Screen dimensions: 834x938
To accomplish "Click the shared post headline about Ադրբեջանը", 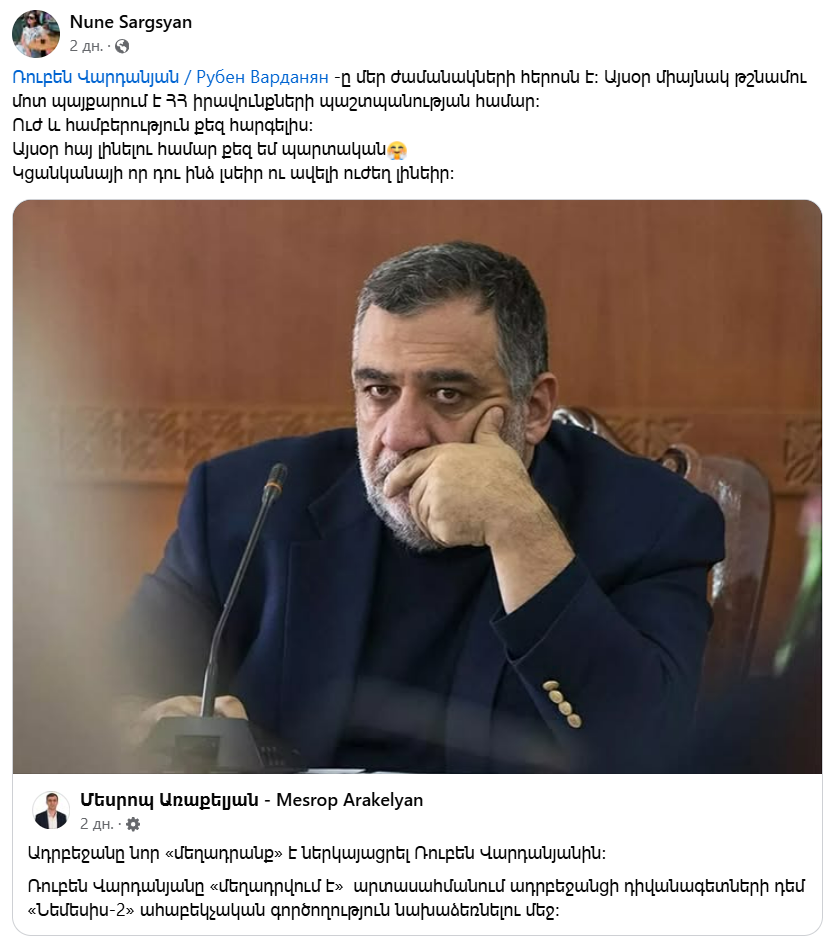I will 316,854.
